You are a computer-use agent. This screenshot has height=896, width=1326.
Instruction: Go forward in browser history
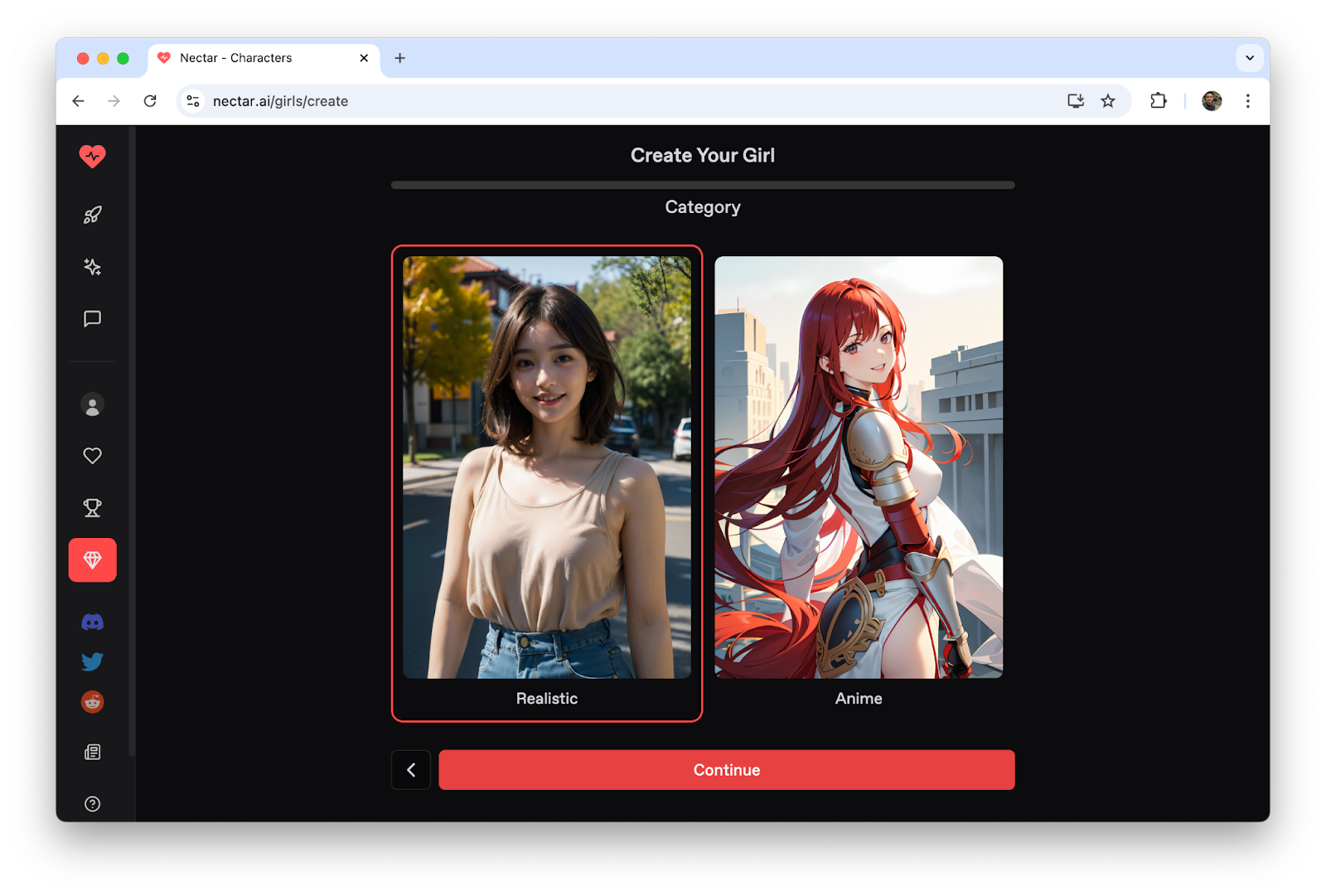[114, 101]
